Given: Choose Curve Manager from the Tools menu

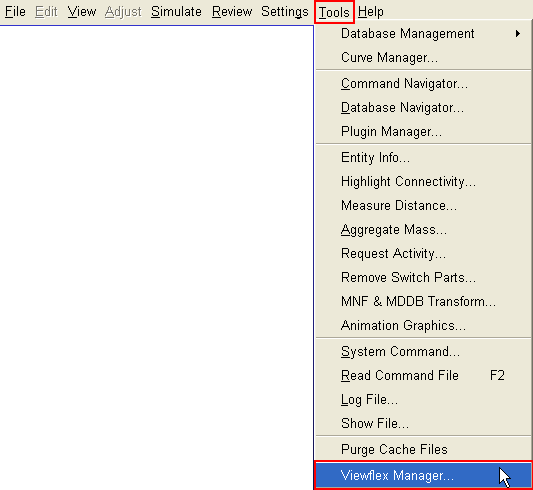Looking at the screenshot, I should pyautogui.click(x=423, y=57).
